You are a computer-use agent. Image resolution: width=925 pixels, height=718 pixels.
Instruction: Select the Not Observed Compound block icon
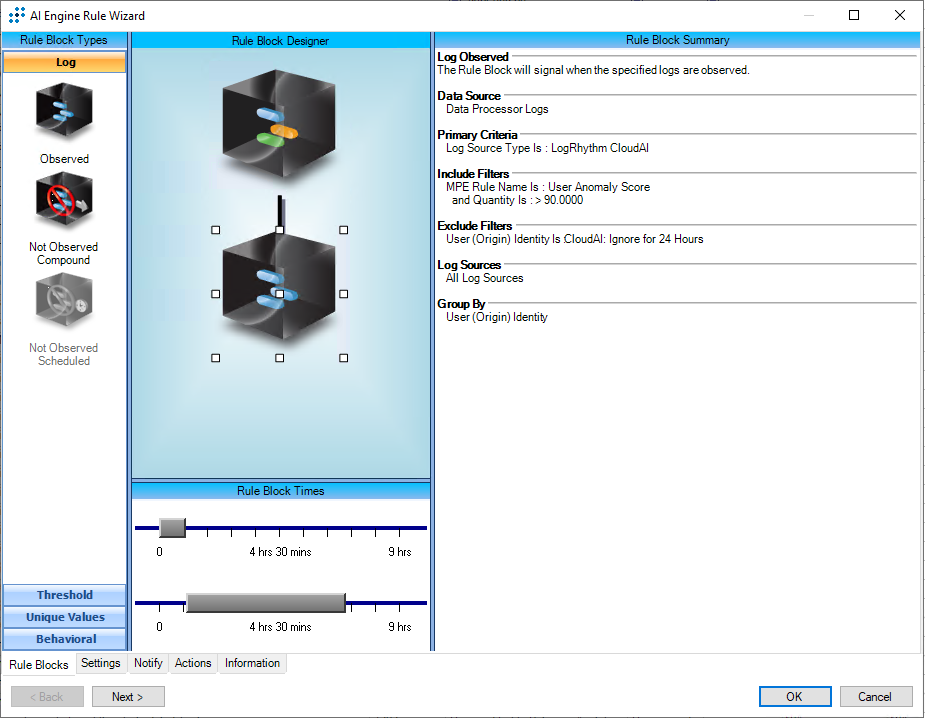coord(64,200)
